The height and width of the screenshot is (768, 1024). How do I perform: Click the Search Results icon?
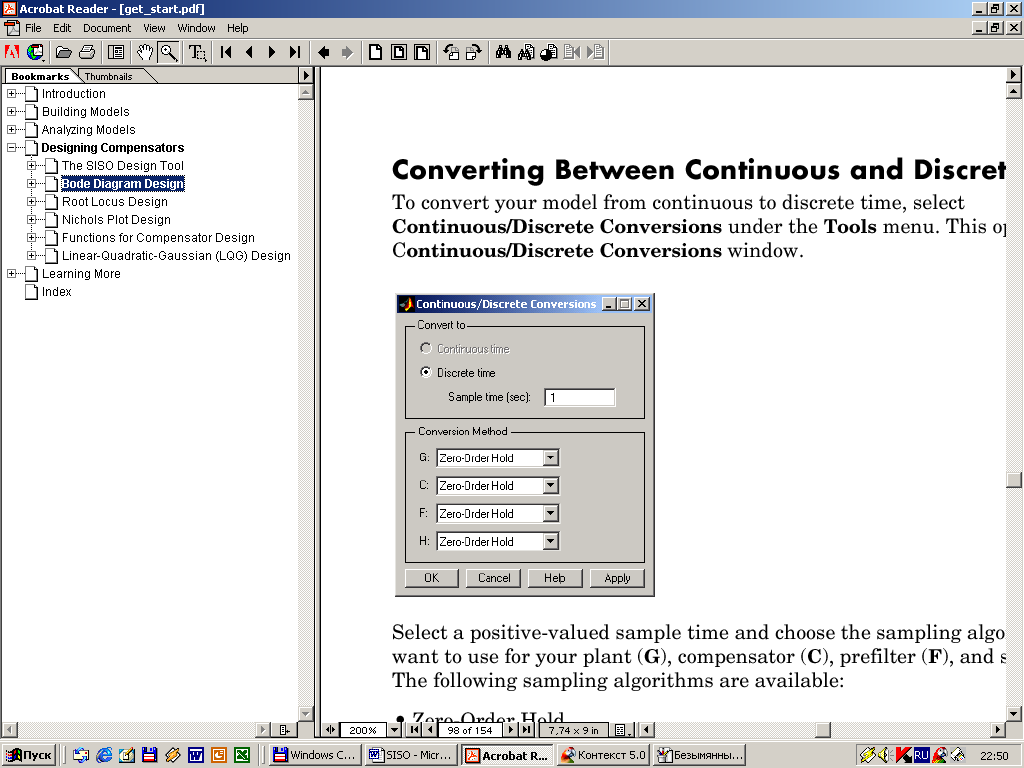point(549,52)
